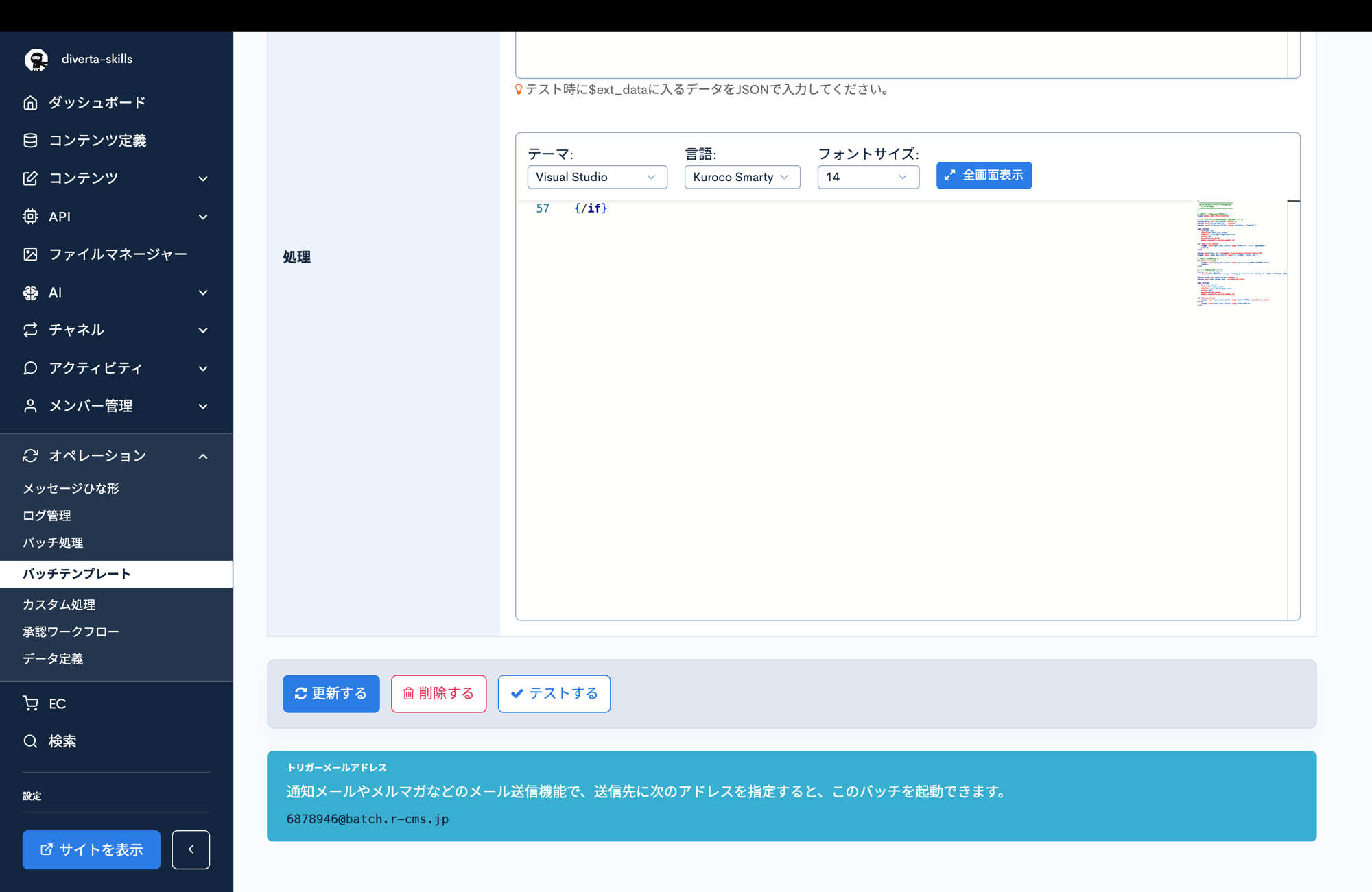Open データ定義 in the sidebar
The width and height of the screenshot is (1372, 892).
(53, 658)
